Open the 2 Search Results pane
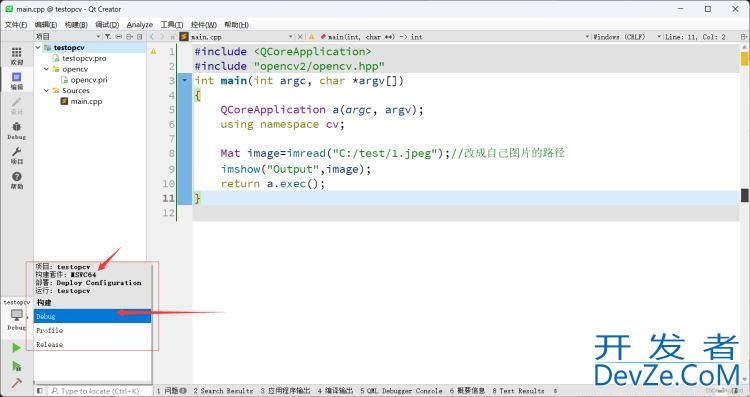Image resolution: width=750 pixels, height=397 pixels. tap(223, 391)
